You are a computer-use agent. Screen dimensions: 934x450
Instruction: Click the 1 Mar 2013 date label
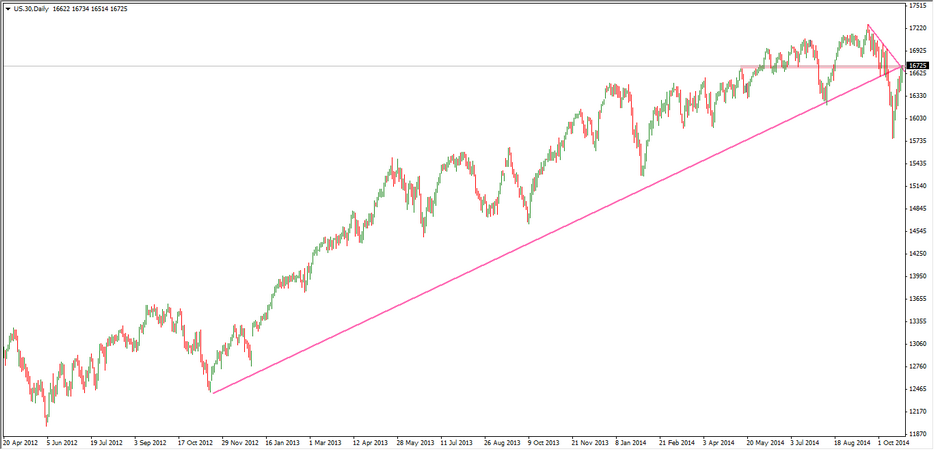pos(325,440)
